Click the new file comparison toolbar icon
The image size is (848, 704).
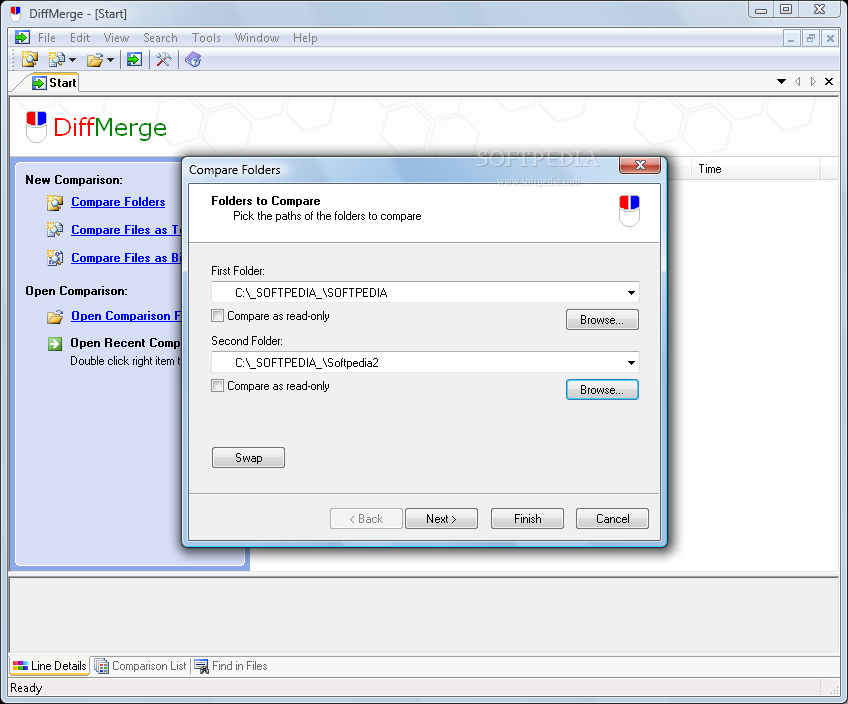click(x=56, y=59)
